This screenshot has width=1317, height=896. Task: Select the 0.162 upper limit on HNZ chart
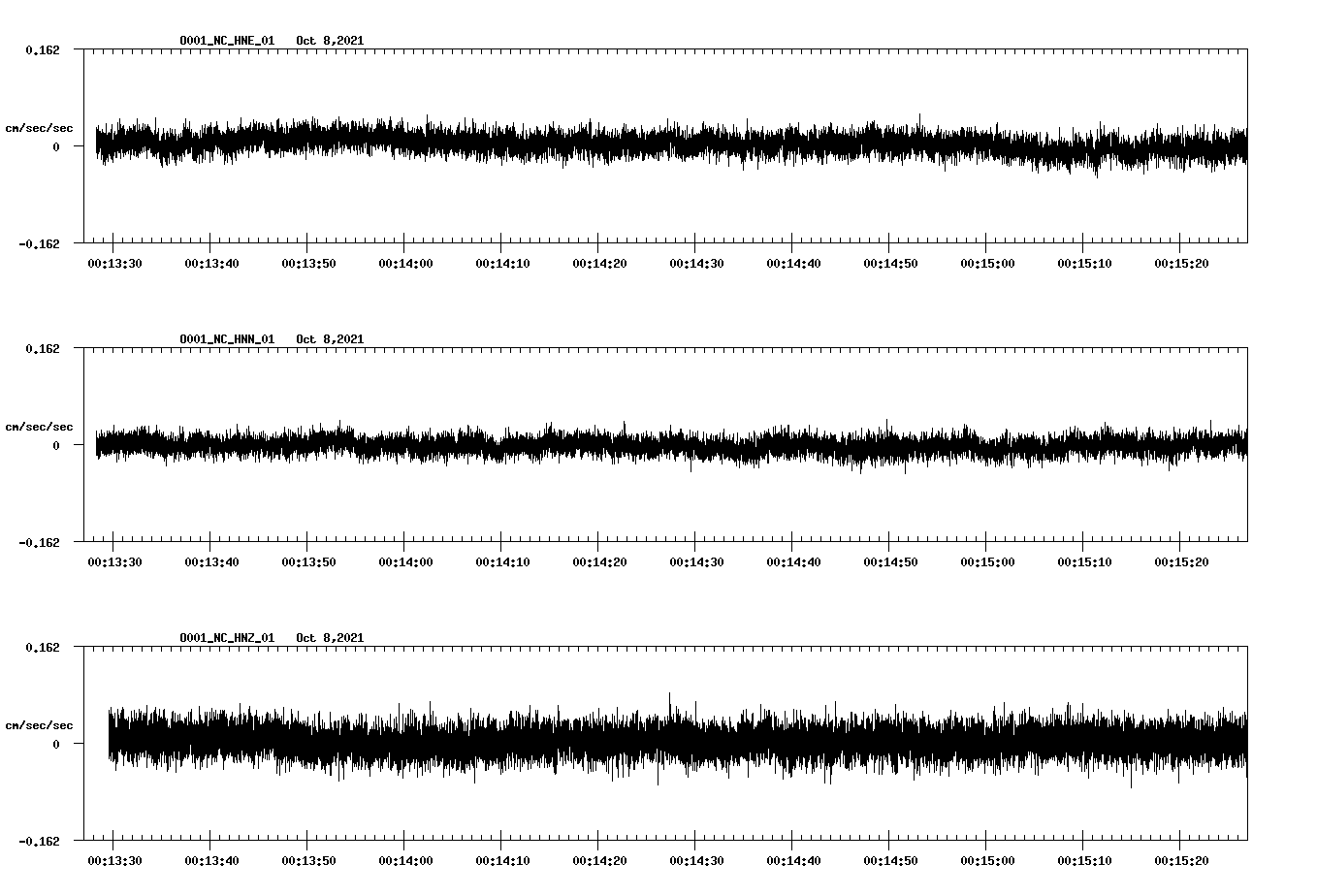pyautogui.click(x=42, y=647)
